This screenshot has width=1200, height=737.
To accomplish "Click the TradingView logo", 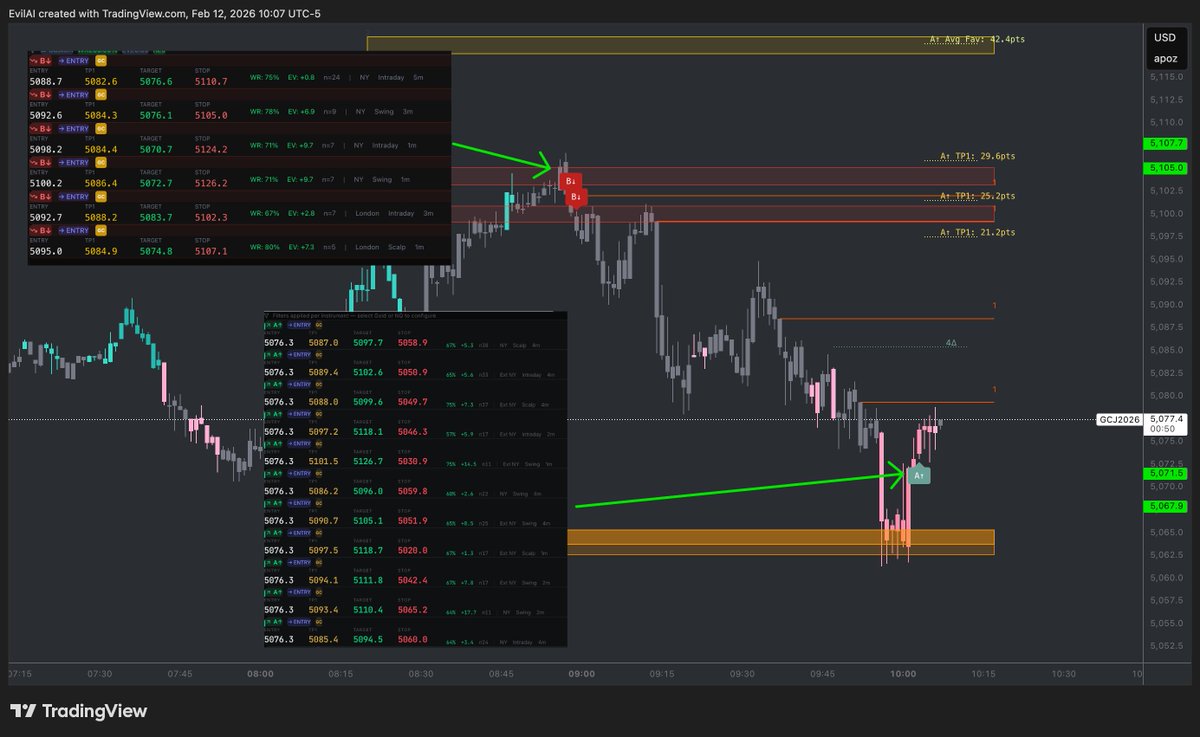I will click(x=79, y=711).
